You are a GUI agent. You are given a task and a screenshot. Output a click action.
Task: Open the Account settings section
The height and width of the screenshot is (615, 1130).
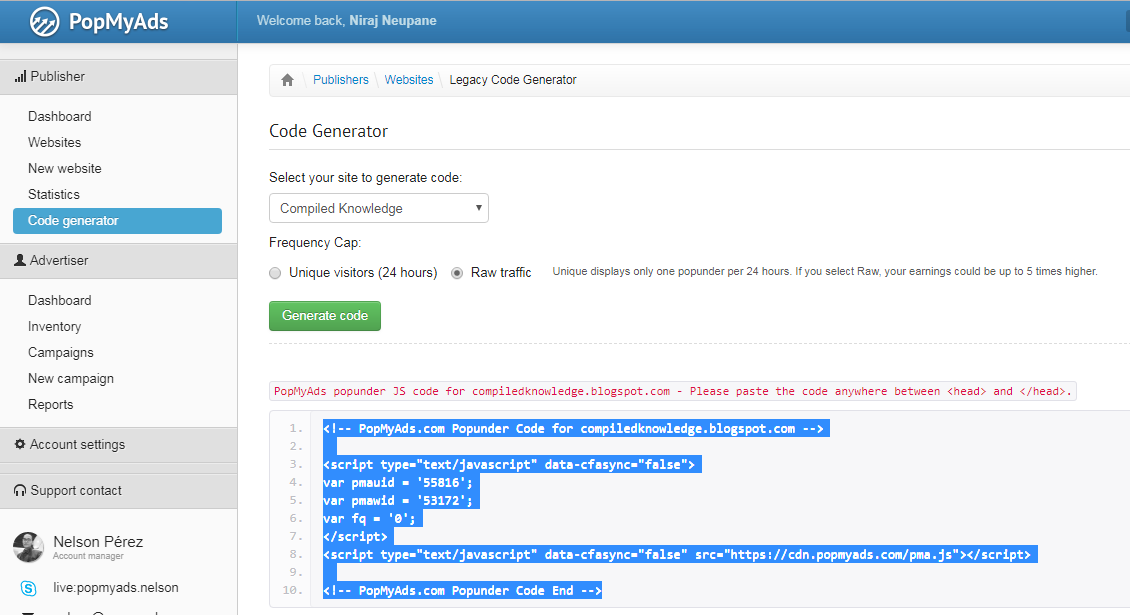[x=118, y=445]
